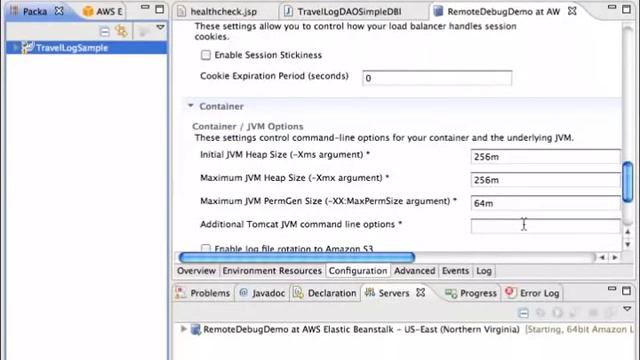Click the scroll up arrow in editor
Image resolution: width=640 pixels, height=360 pixels.
pos(628,232)
